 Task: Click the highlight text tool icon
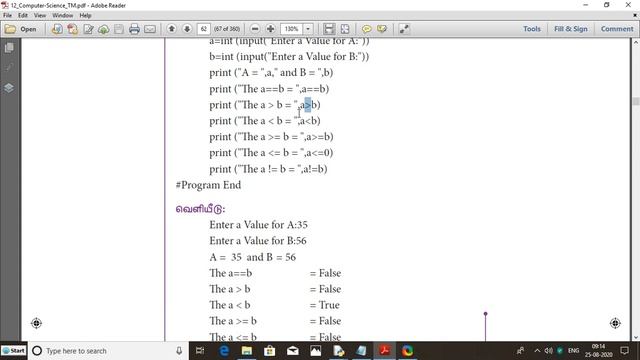tap(382, 29)
